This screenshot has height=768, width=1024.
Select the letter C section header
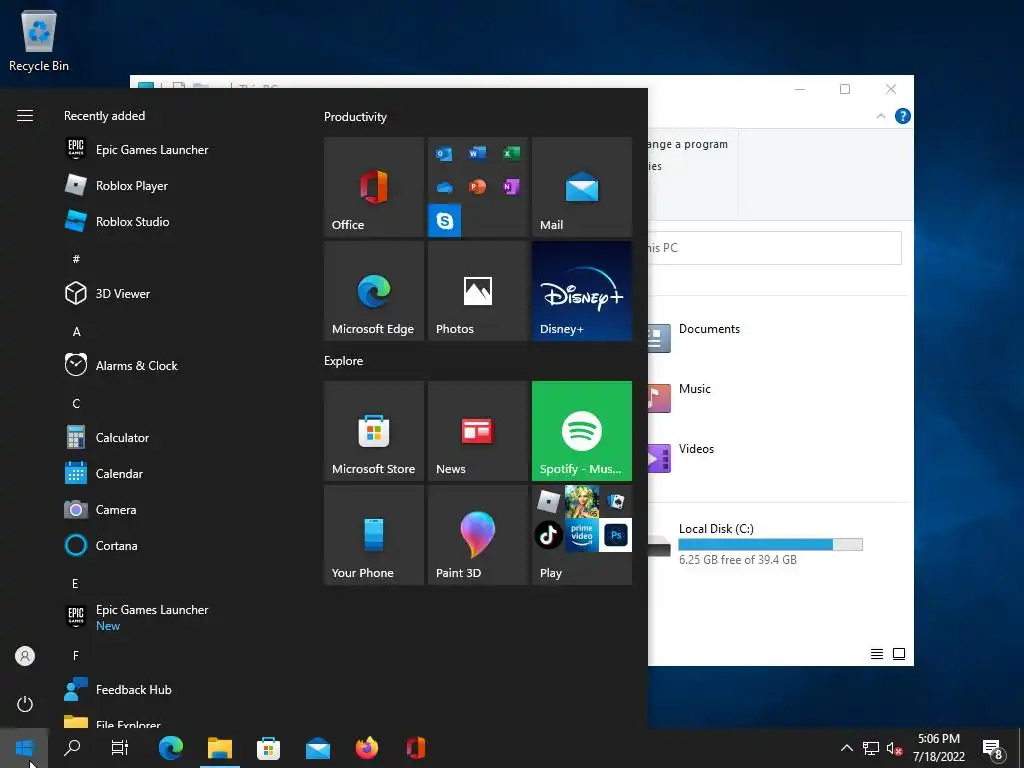coord(76,404)
